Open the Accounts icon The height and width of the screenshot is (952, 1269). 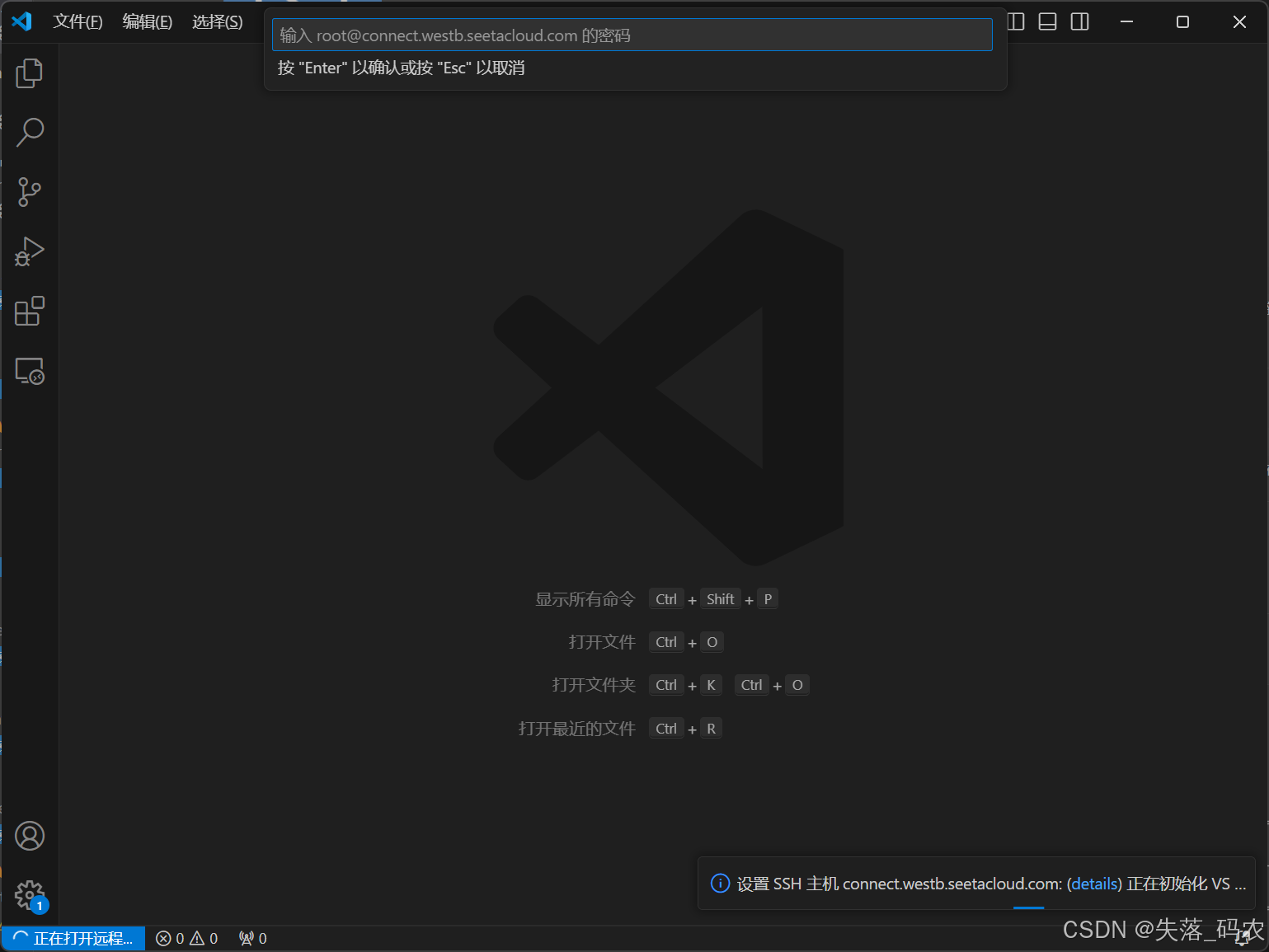coord(30,836)
